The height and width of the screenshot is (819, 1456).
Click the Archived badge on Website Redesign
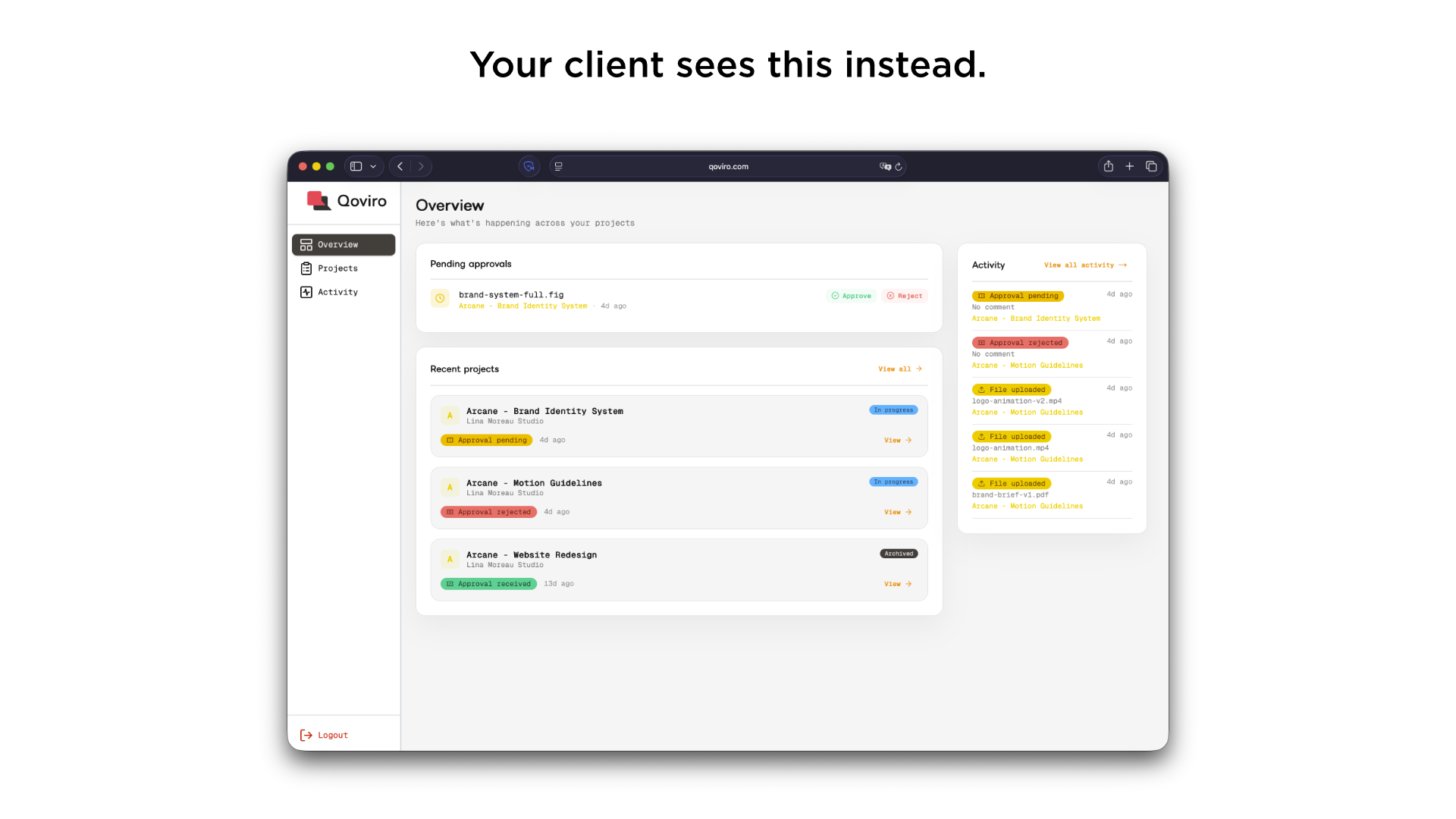[x=899, y=554]
